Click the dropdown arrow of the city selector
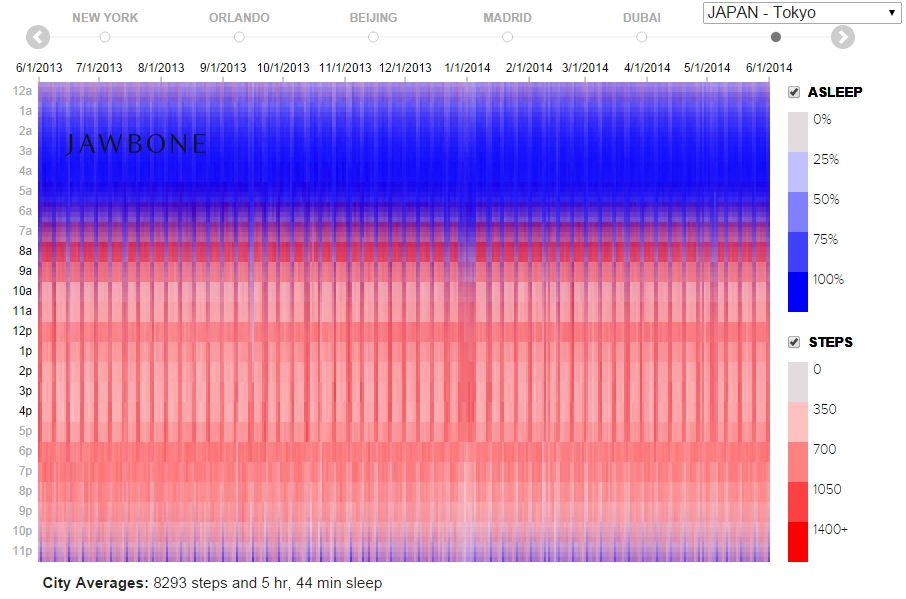Image resolution: width=906 pixels, height=599 pixels. 892,13
